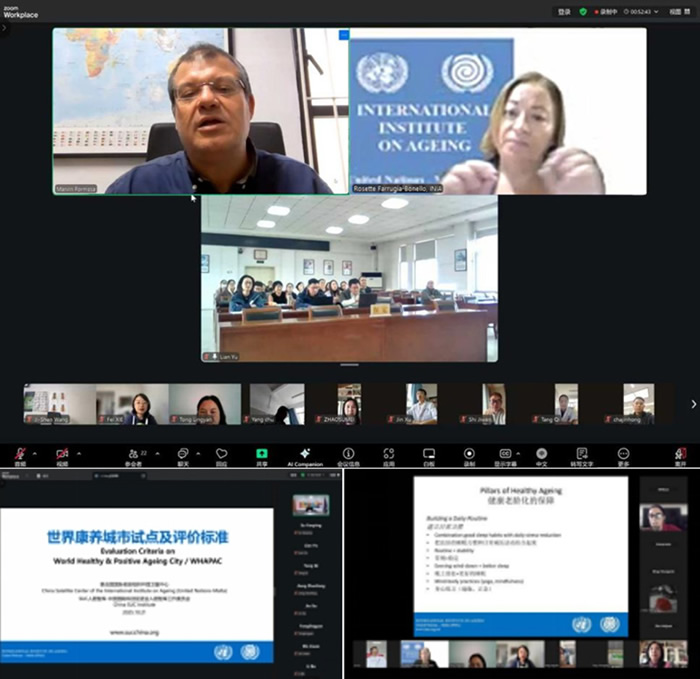Turn on the camera video button
Screen dimensions: 700x679
click(x=62, y=454)
